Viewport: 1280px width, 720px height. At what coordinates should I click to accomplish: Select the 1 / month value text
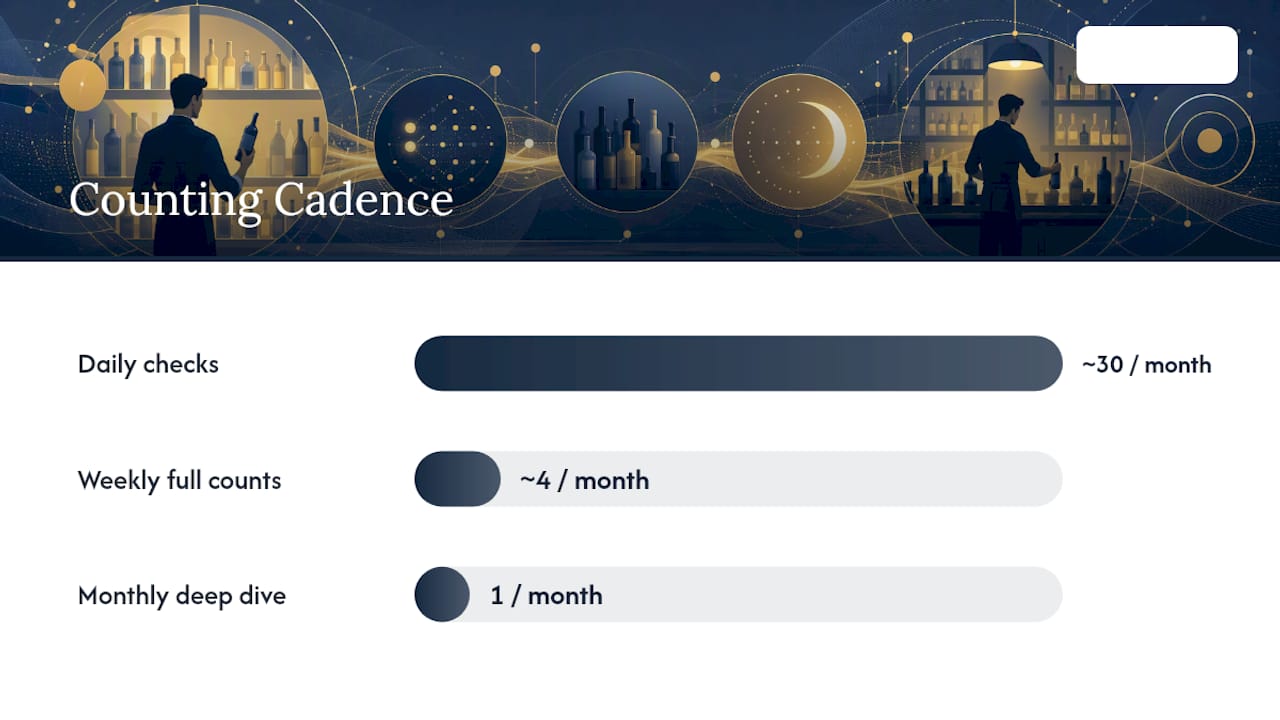[x=546, y=596]
